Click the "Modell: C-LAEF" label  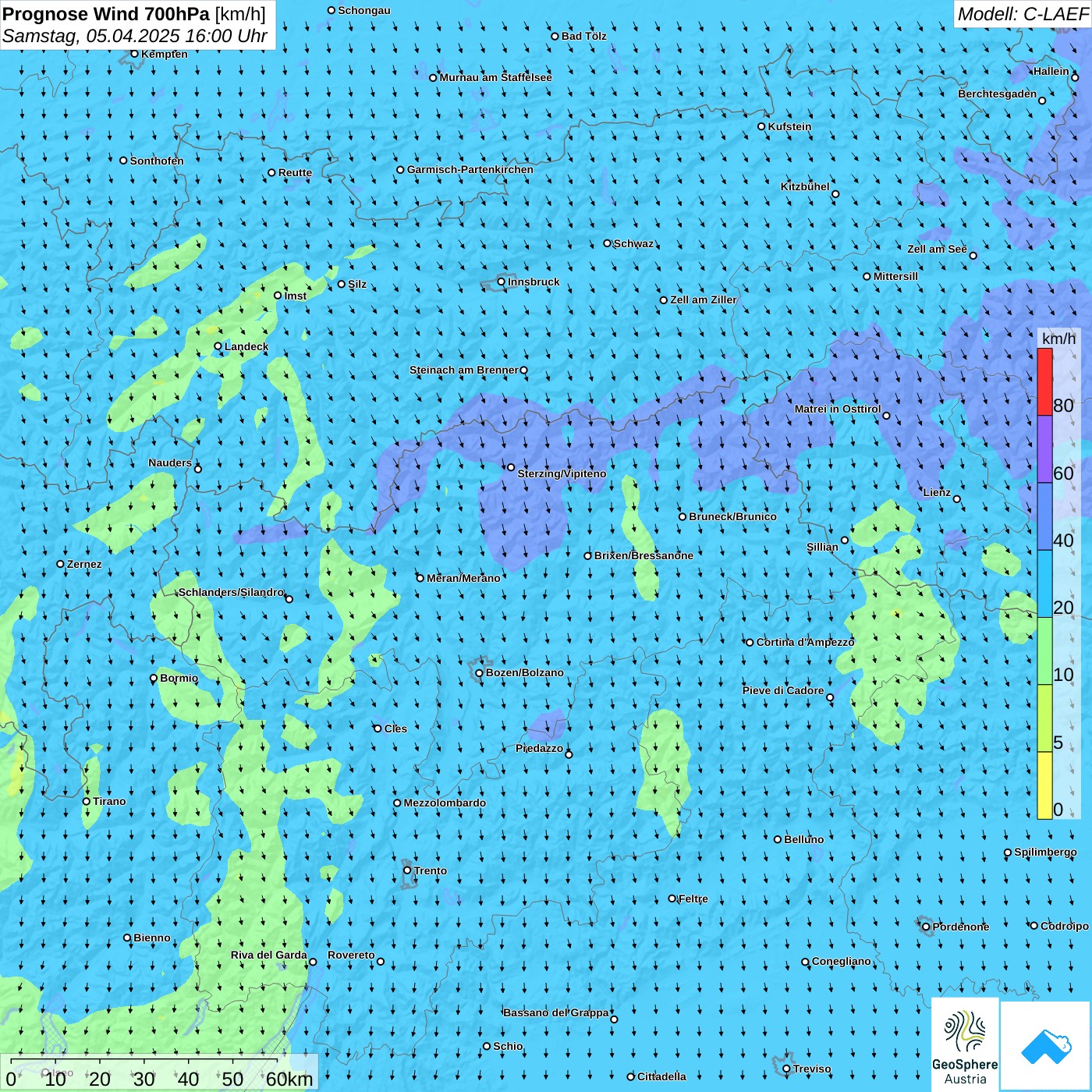1023,14
